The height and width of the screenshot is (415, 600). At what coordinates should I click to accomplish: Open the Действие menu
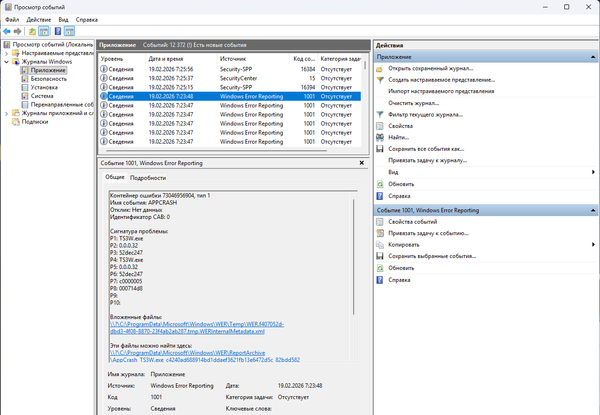pyautogui.click(x=39, y=19)
